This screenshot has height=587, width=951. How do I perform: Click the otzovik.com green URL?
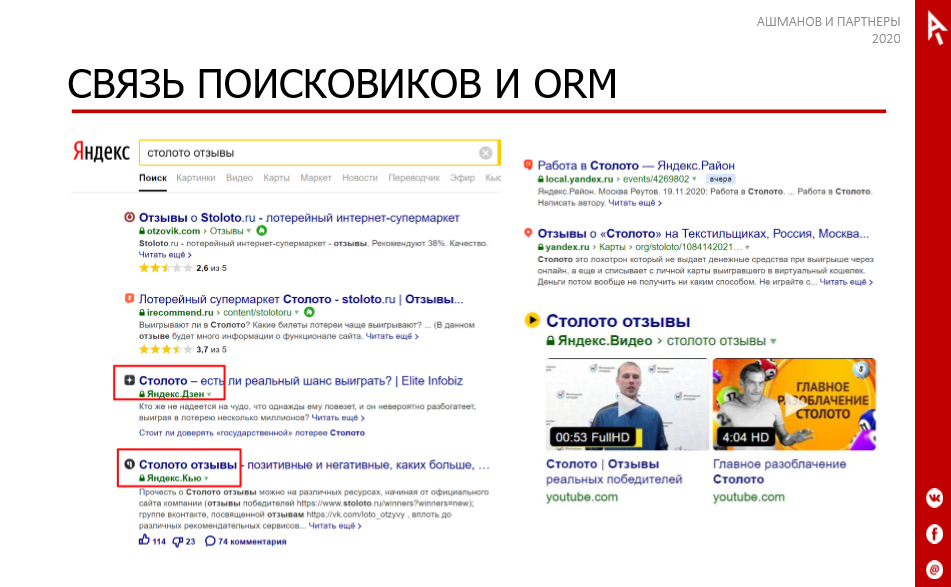click(x=173, y=231)
